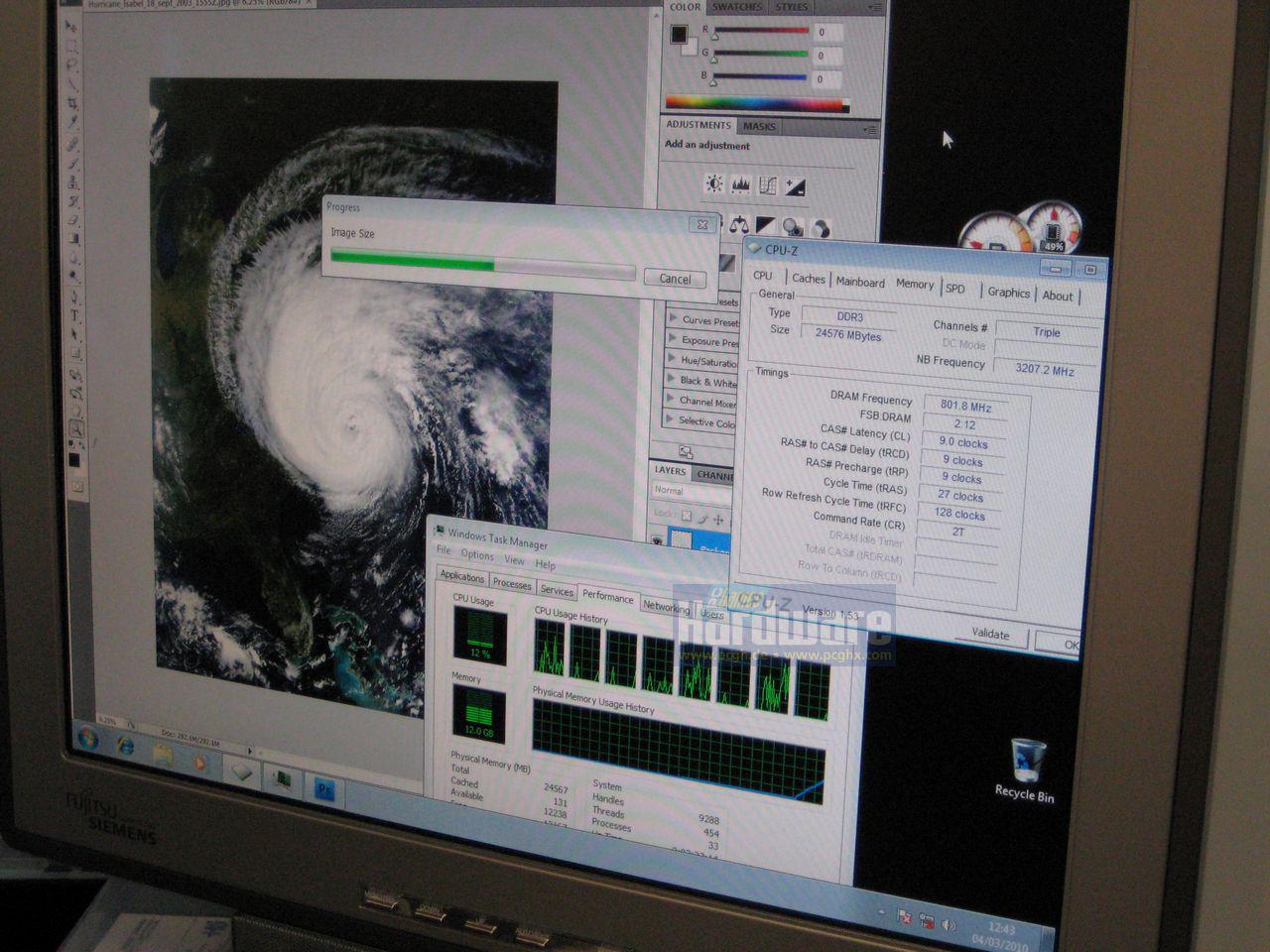
Task: Open Task Manager Options menu
Action: (x=477, y=555)
